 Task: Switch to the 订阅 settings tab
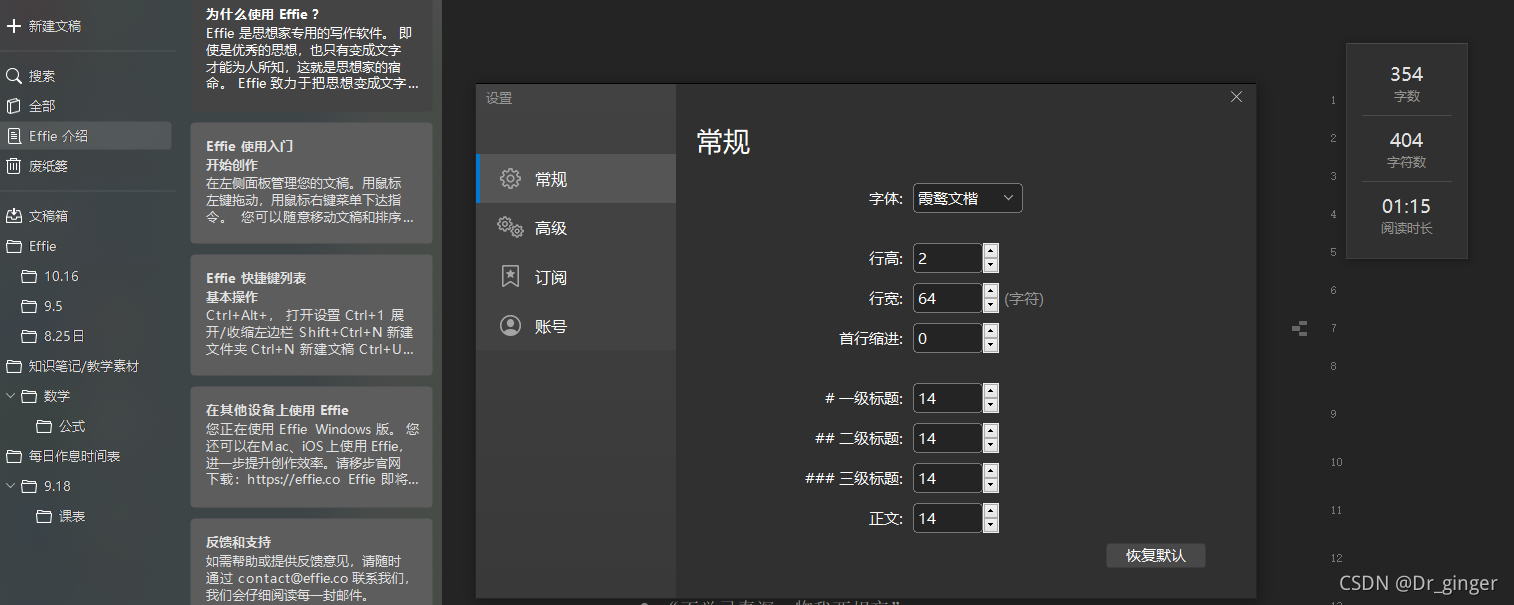[x=576, y=277]
